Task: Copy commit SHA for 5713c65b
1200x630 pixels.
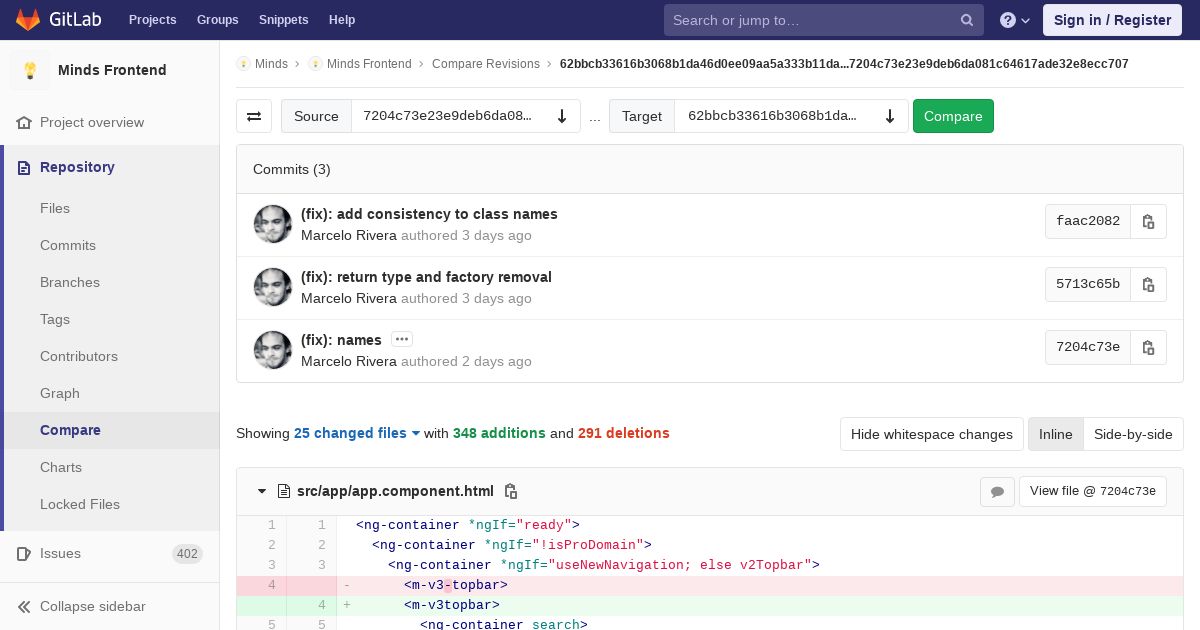Action: tap(1148, 285)
